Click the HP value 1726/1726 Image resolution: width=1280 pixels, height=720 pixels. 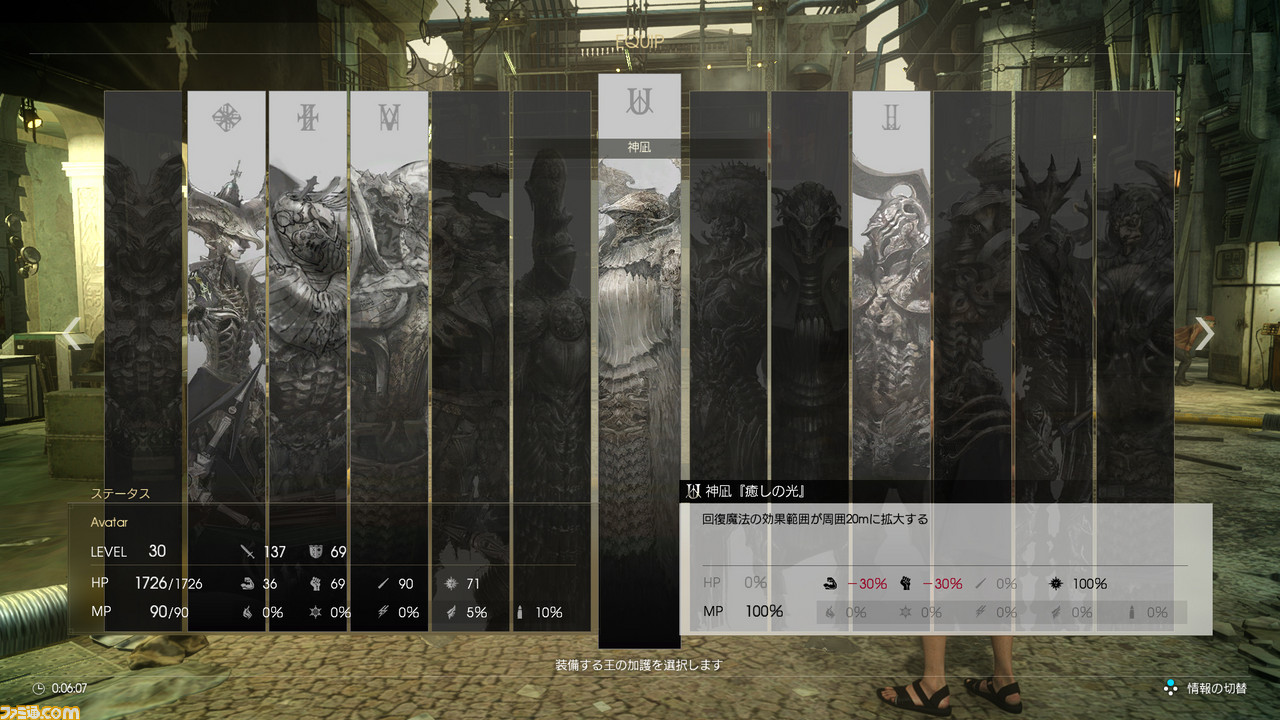click(169, 583)
